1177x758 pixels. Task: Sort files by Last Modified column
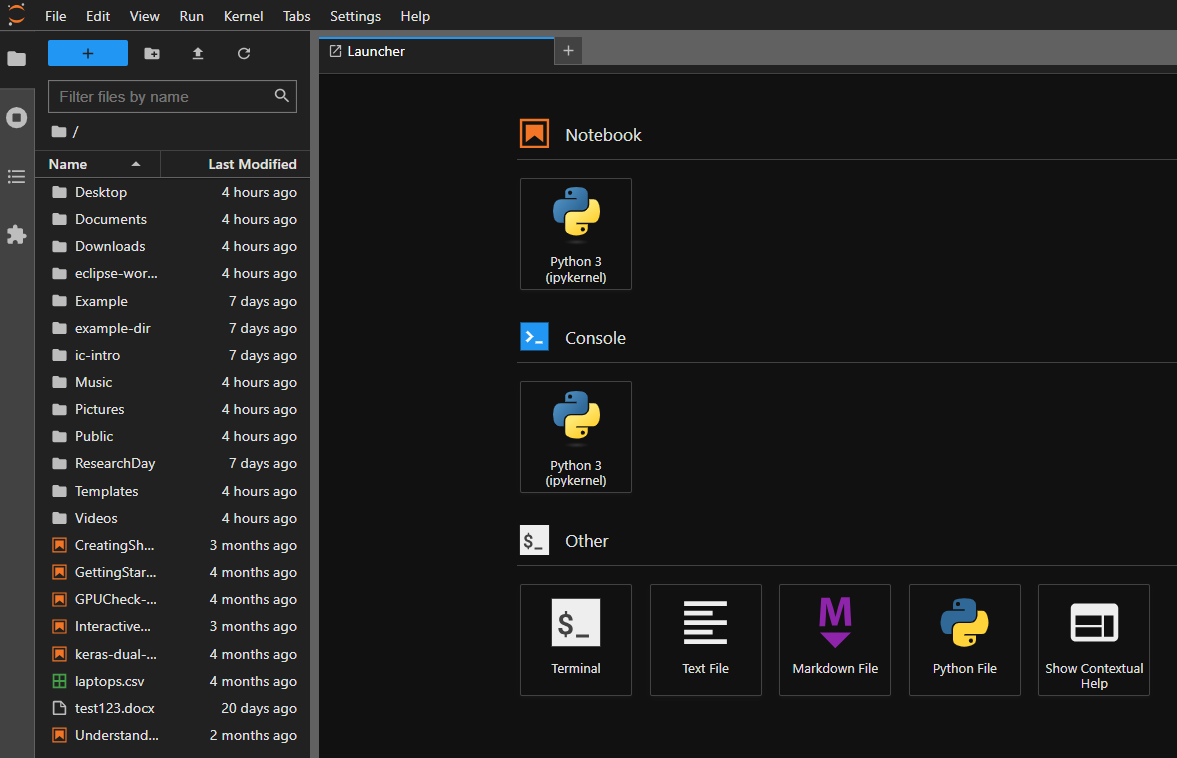(252, 164)
